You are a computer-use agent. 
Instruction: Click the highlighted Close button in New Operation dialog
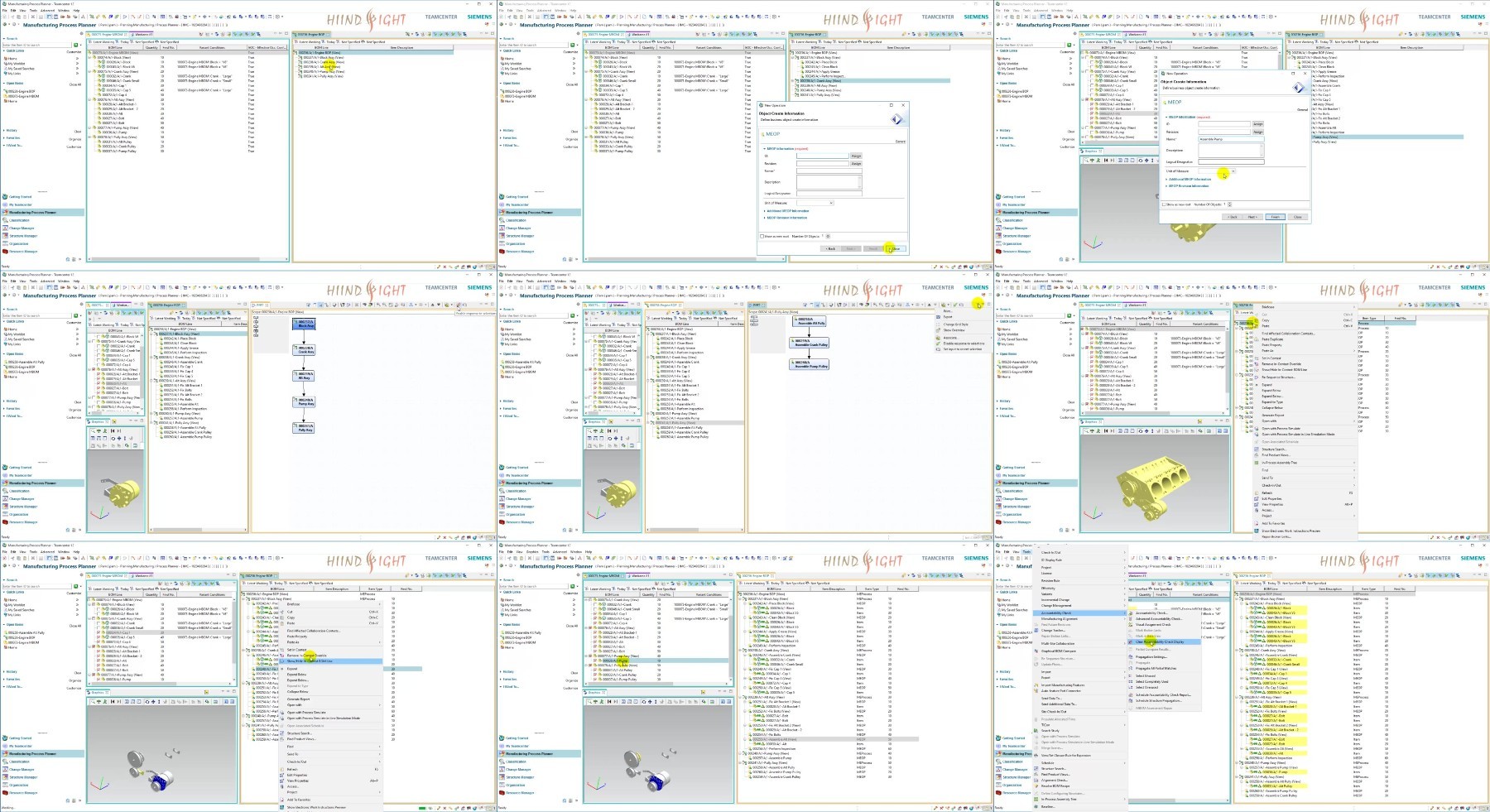pyautogui.click(x=896, y=248)
